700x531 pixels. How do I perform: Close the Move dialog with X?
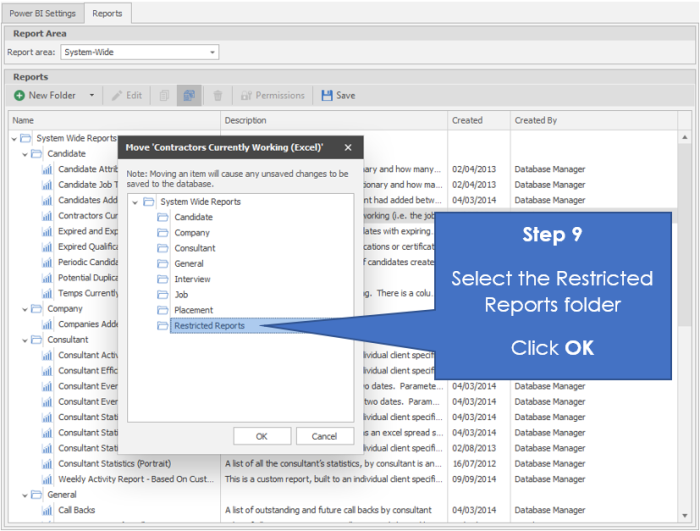point(348,148)
